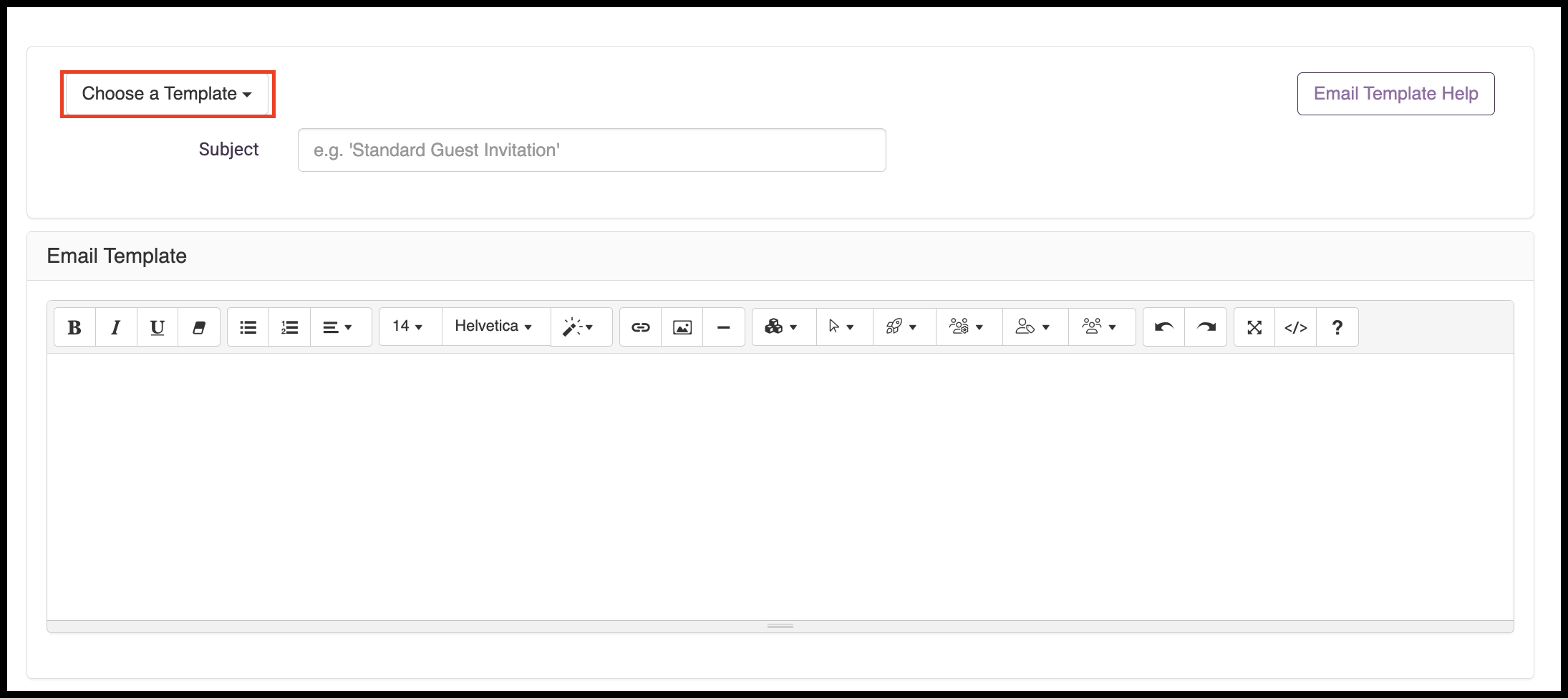Switch to HTML code view
Viewport: 1568px width, 699px height.
[1296, 327]
